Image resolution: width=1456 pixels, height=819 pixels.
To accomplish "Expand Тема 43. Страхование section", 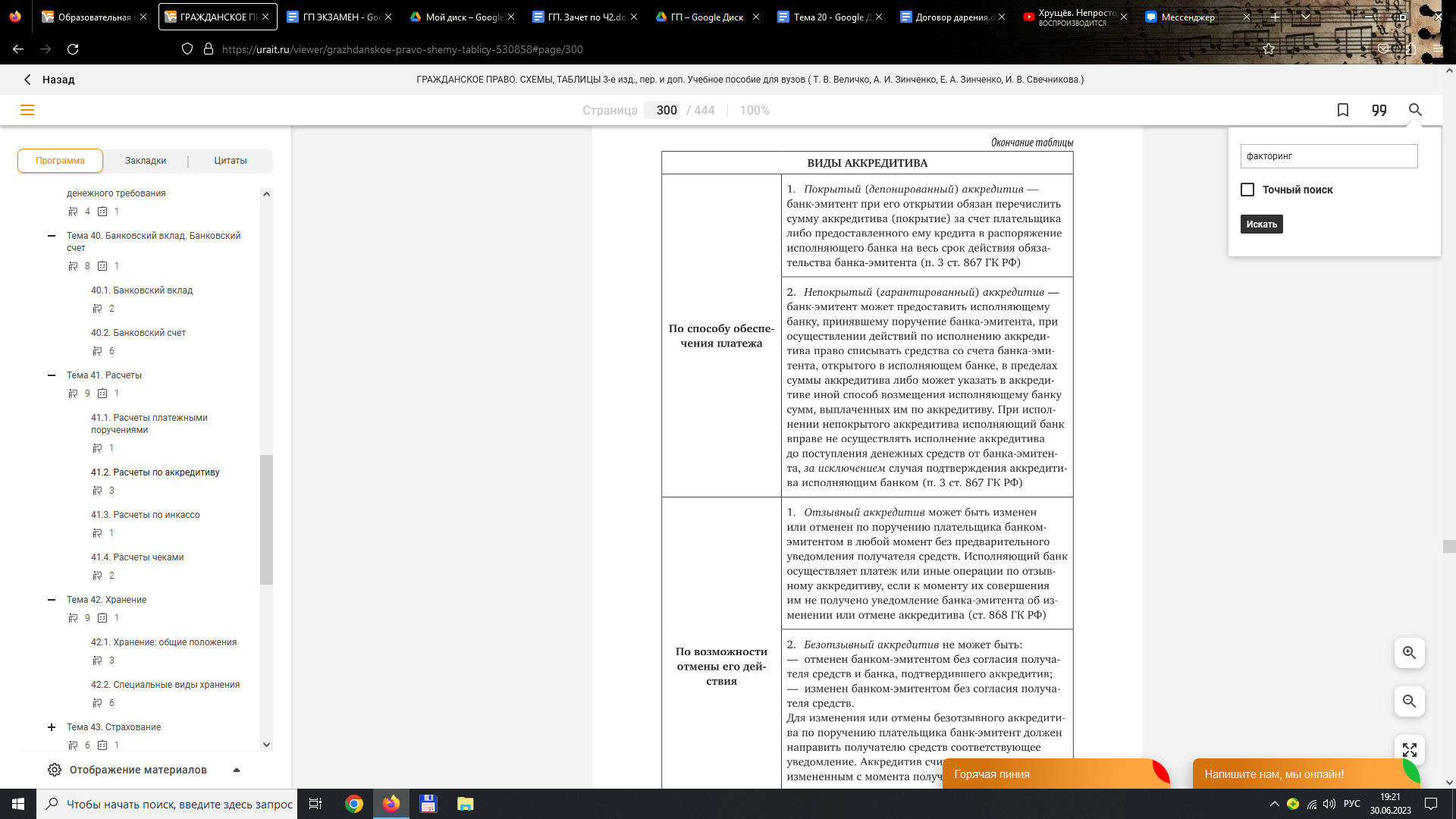I will click(52, 727).
